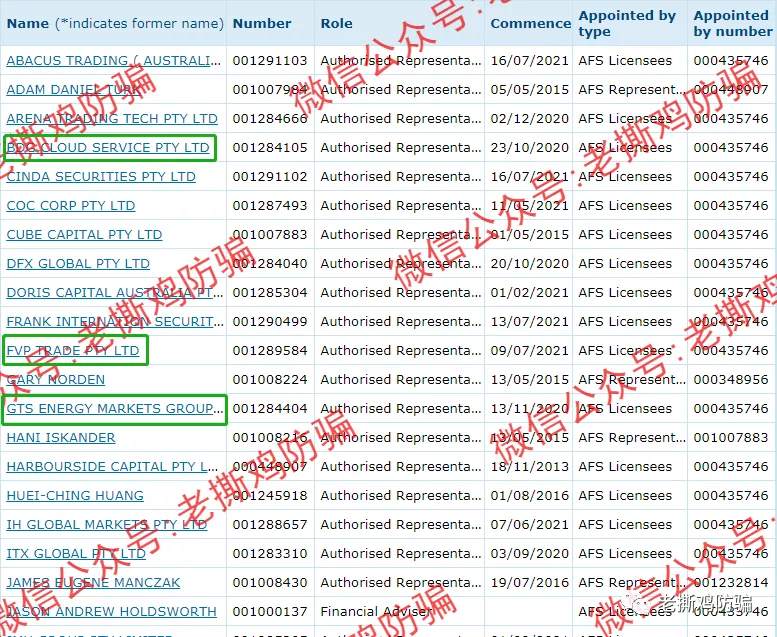Select Financial Adviser role cell
Viewport: 777px width, 637px height.
click(376, 612)
